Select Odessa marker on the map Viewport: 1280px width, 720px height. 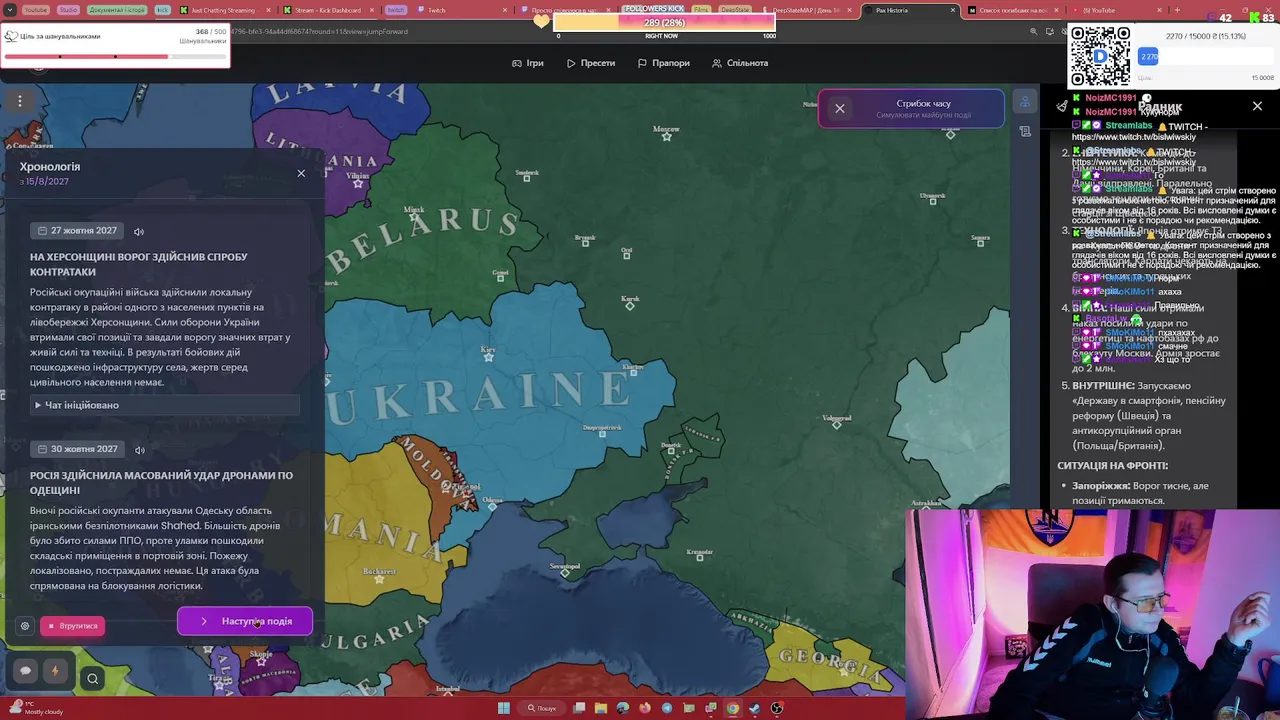(492, 506)
